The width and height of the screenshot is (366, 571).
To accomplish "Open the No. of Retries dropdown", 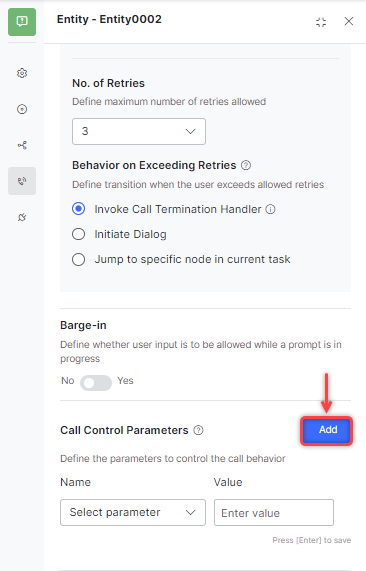I will (139, 131).
